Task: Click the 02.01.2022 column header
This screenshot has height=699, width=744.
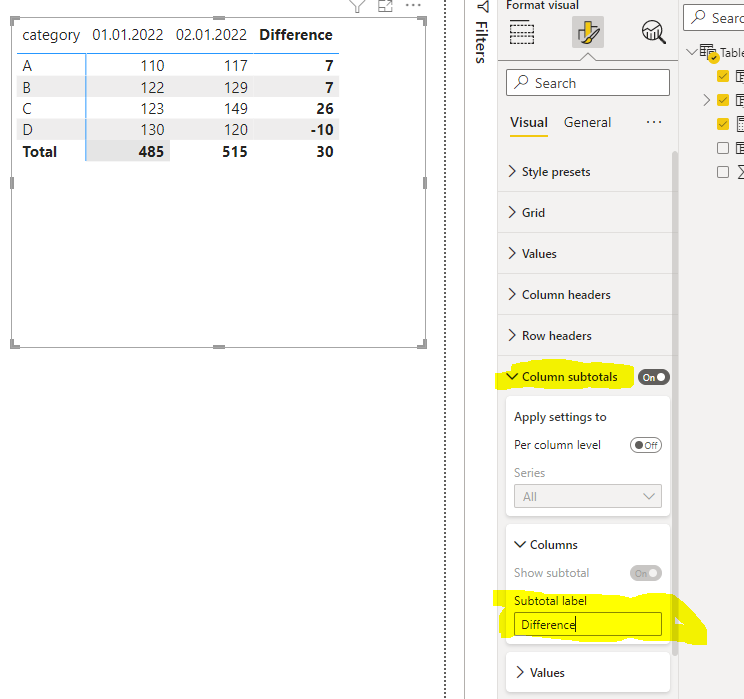Action: (x=211, y=35)
